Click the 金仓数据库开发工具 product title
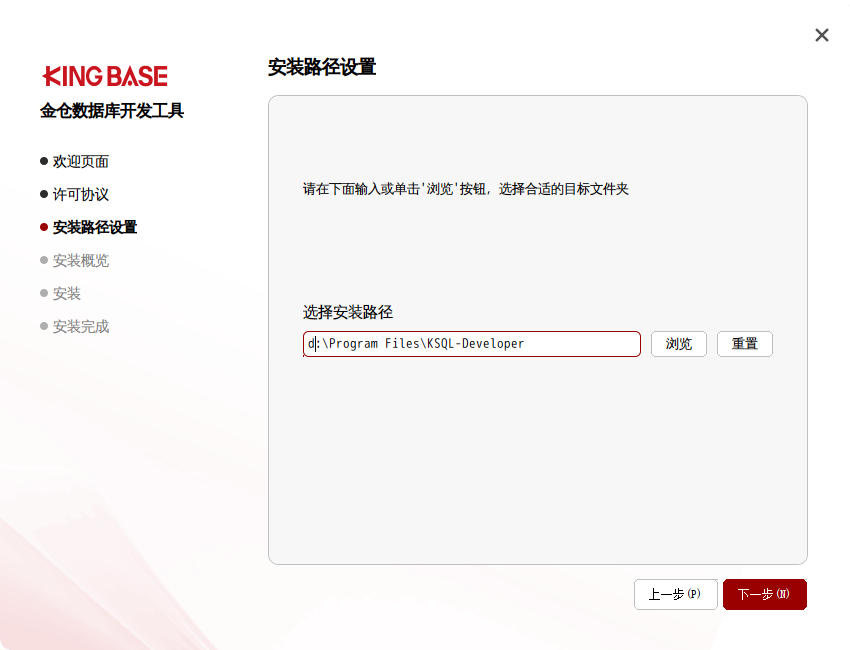Image resolution: width=850 pixels, height=650 pixels. (x=112, y=111)
